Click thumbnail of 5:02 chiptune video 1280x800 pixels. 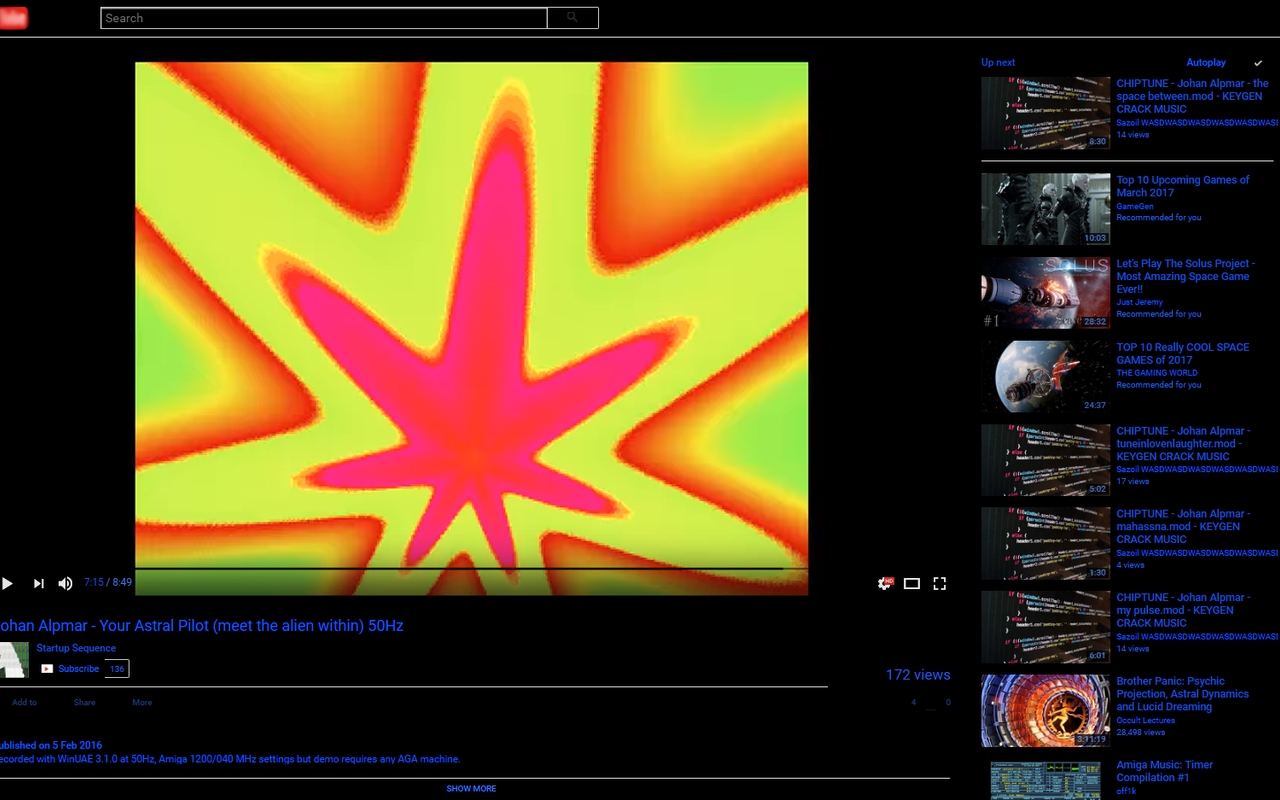pos(1046,460)
